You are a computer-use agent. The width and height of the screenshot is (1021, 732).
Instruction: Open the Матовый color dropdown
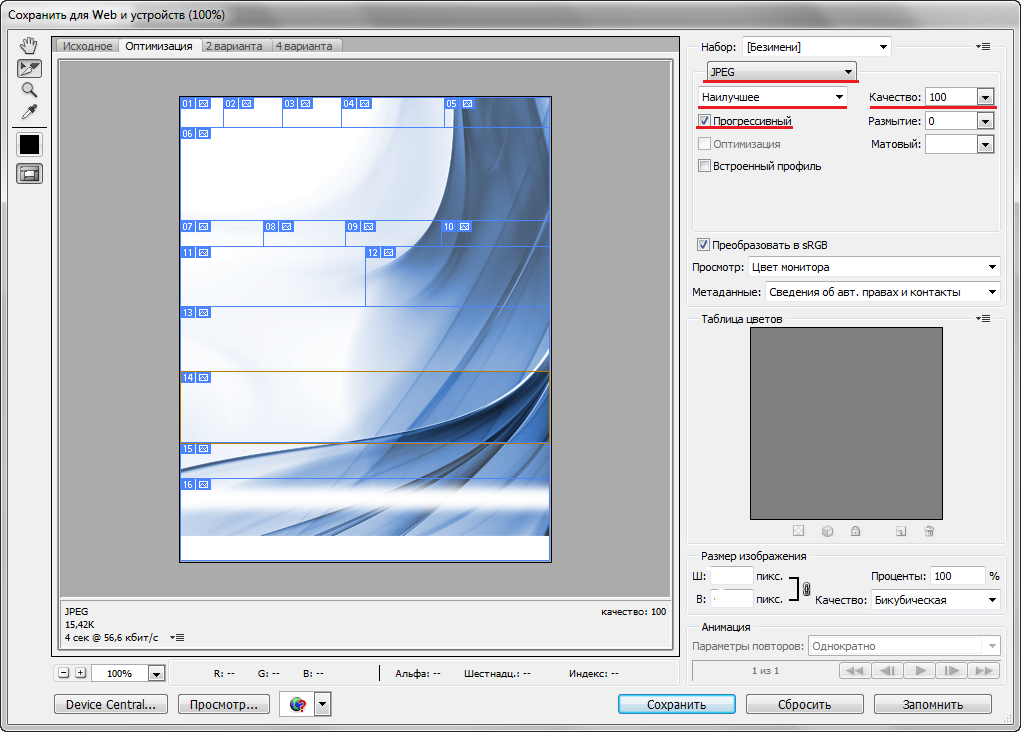pyautogui.click(x=985, y=144)
